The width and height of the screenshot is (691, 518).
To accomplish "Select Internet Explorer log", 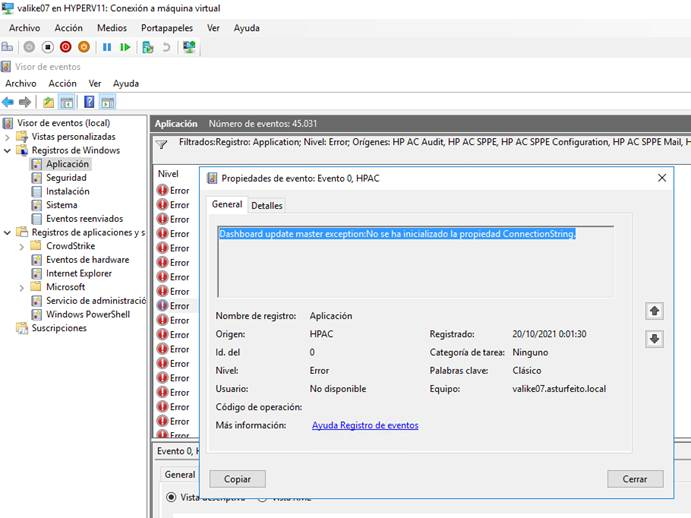I will [x=79, y=273].
